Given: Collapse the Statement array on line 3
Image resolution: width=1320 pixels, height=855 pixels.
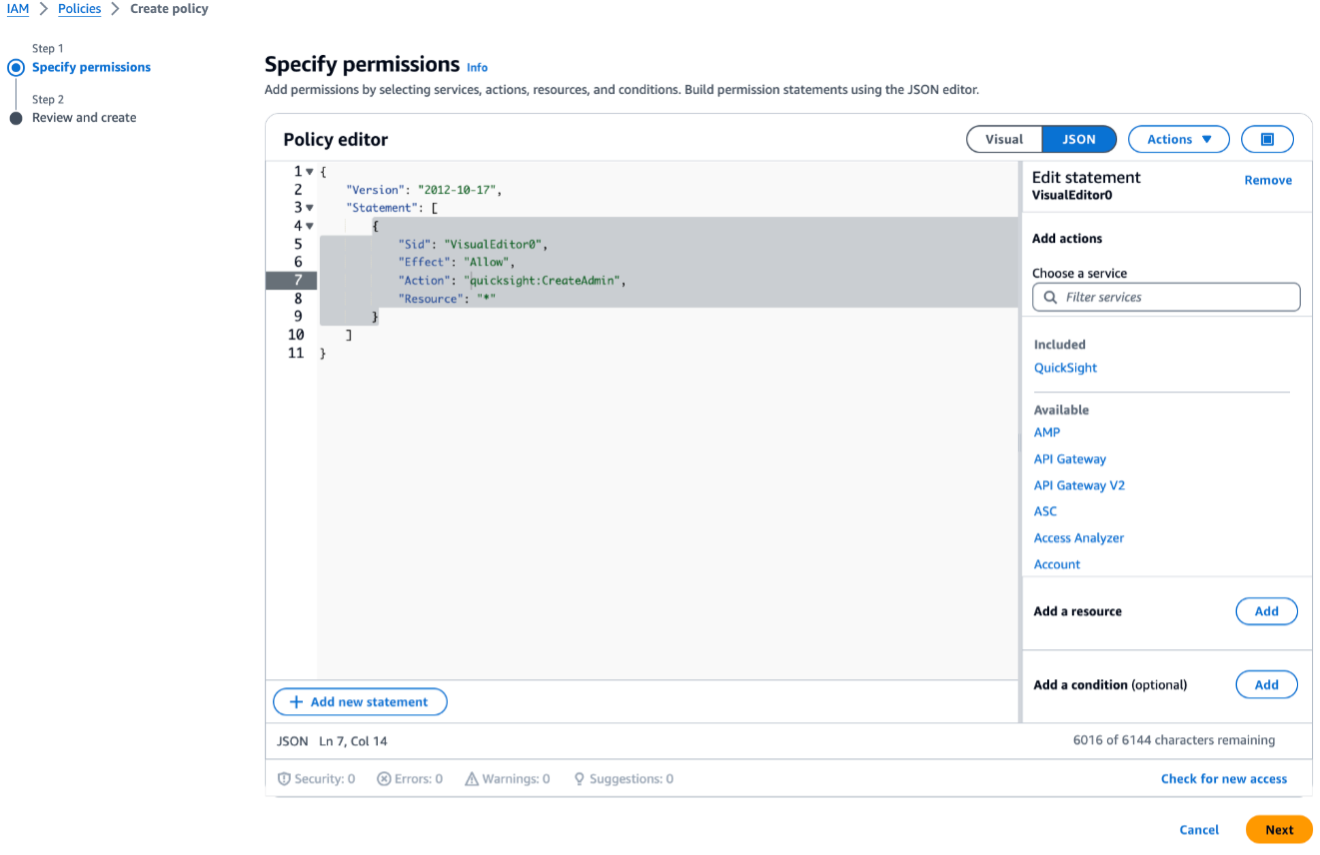Looking at the screenshot, I should click(310, 208).
